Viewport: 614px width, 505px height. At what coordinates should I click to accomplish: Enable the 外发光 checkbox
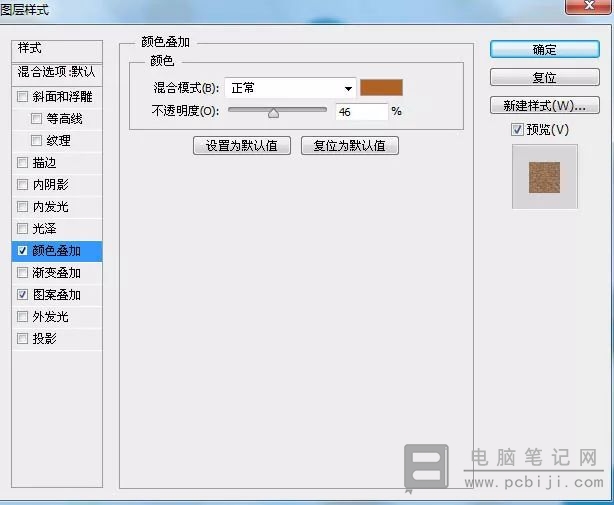22,316
